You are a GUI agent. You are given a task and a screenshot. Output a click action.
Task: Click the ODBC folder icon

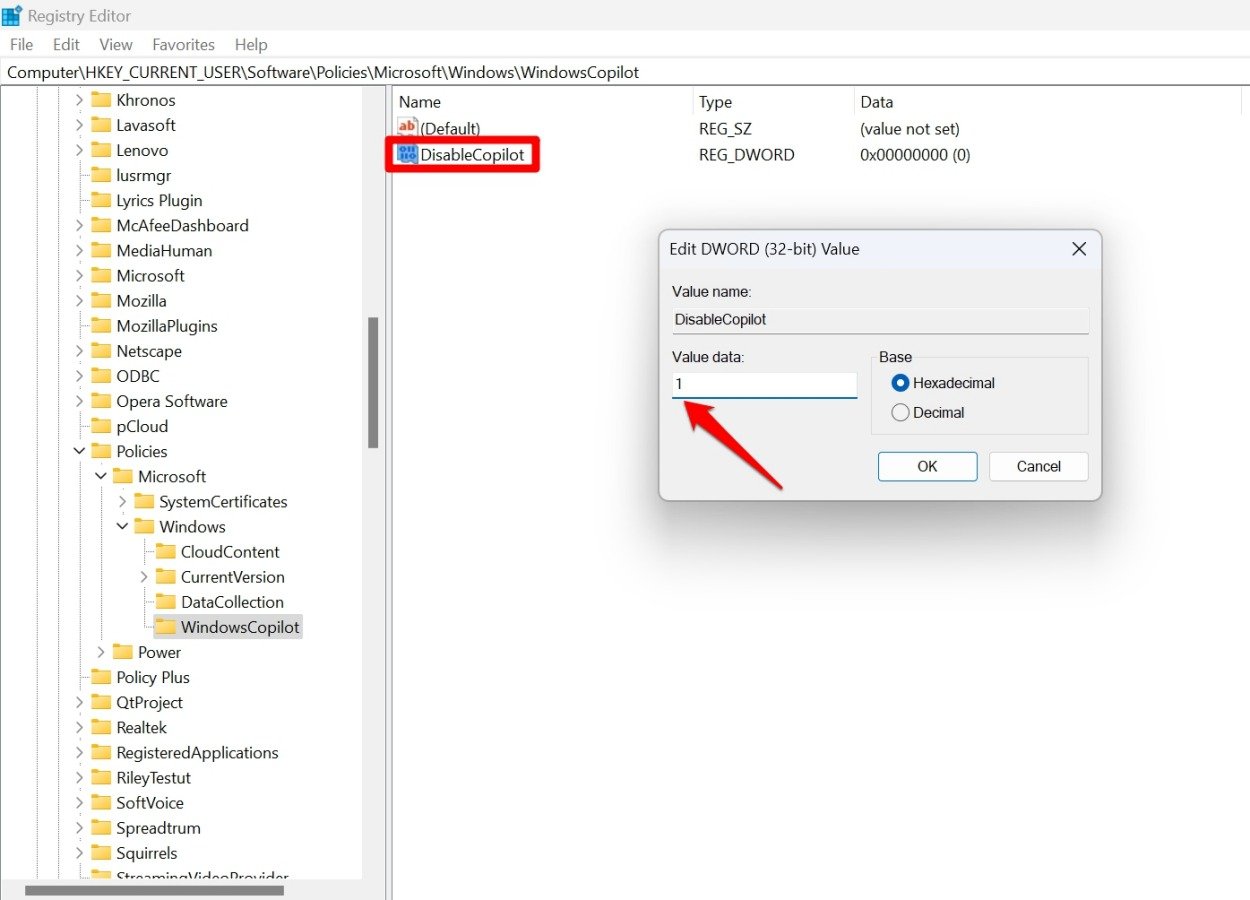pyautogui.click(x=100, y=376)
